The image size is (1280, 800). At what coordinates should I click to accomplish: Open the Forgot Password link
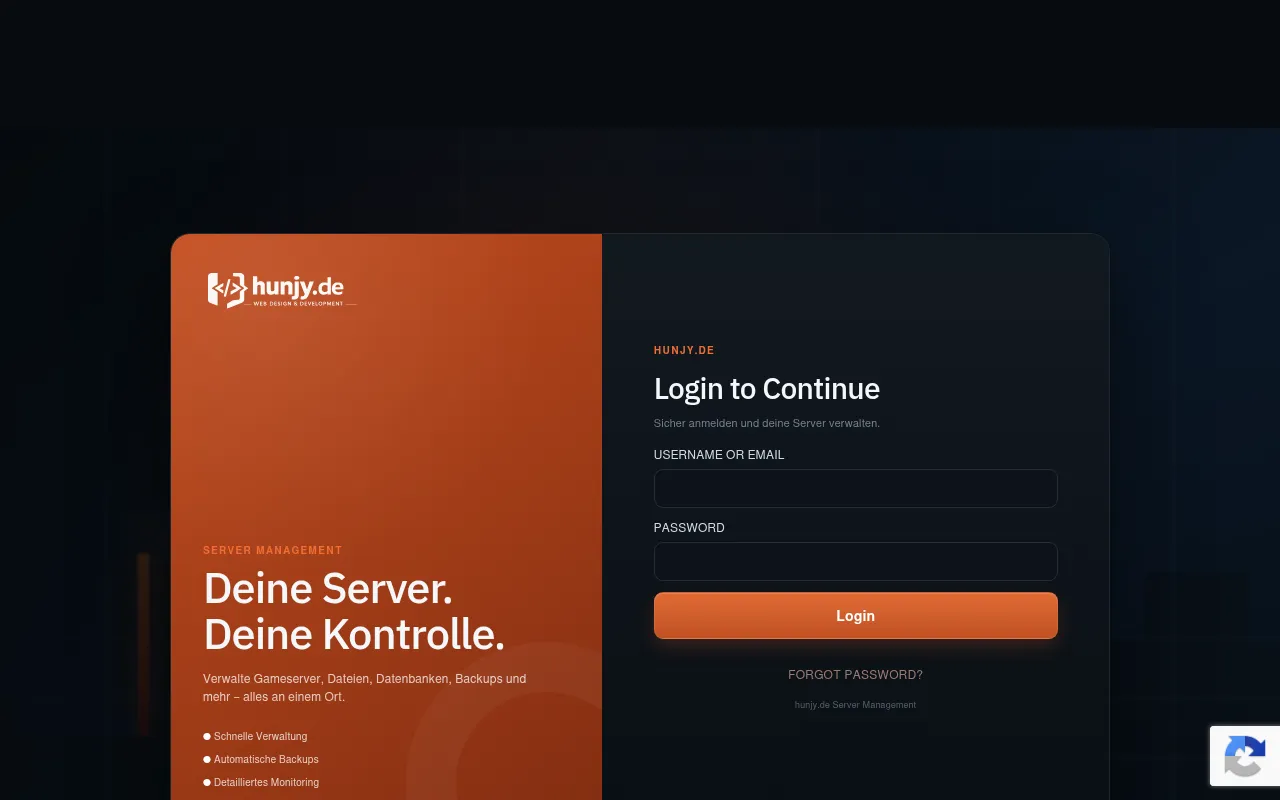[x=855, y=675]
